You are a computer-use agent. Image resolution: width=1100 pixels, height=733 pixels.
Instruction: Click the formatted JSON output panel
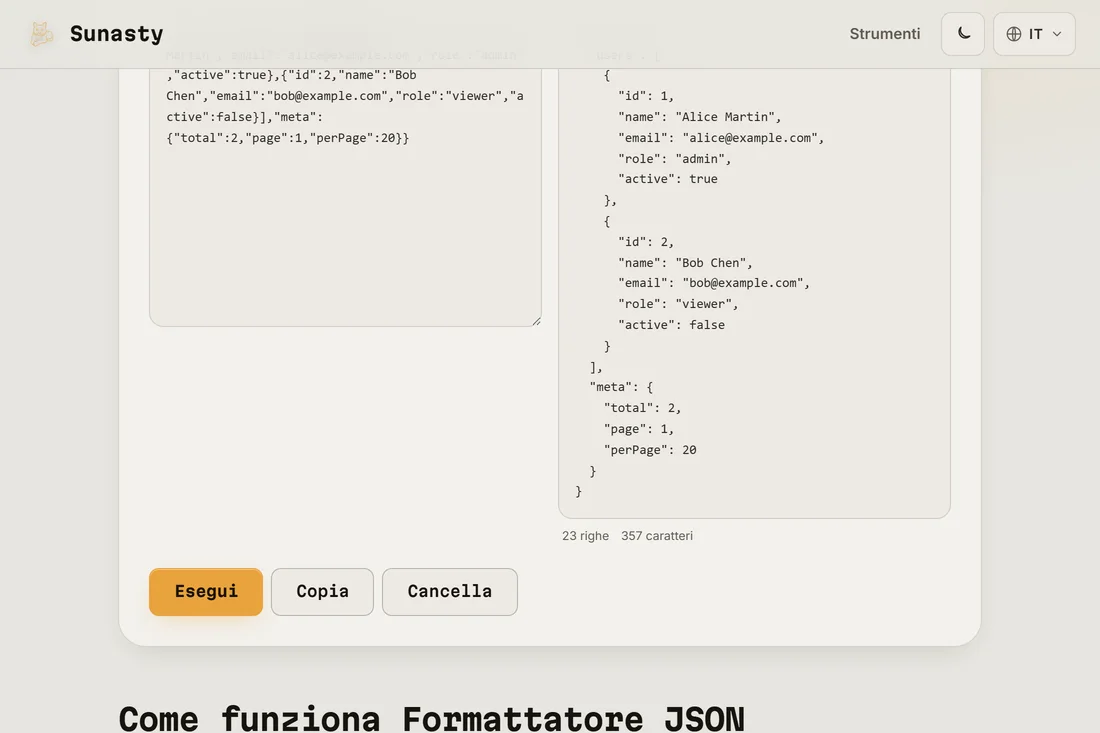point(754,293)
